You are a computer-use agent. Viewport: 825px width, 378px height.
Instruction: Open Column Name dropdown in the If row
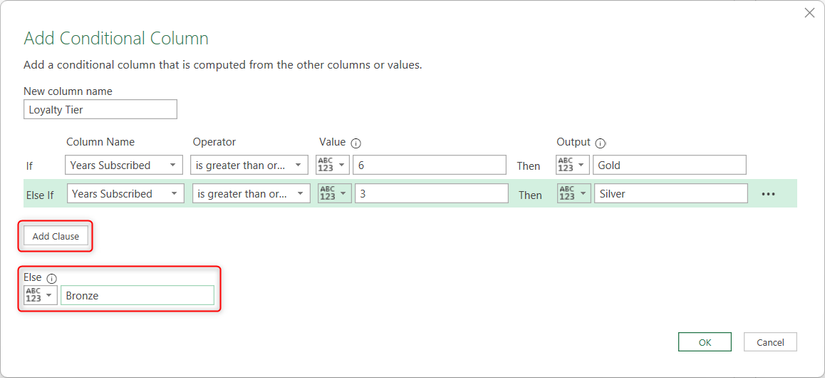[124, 165]
